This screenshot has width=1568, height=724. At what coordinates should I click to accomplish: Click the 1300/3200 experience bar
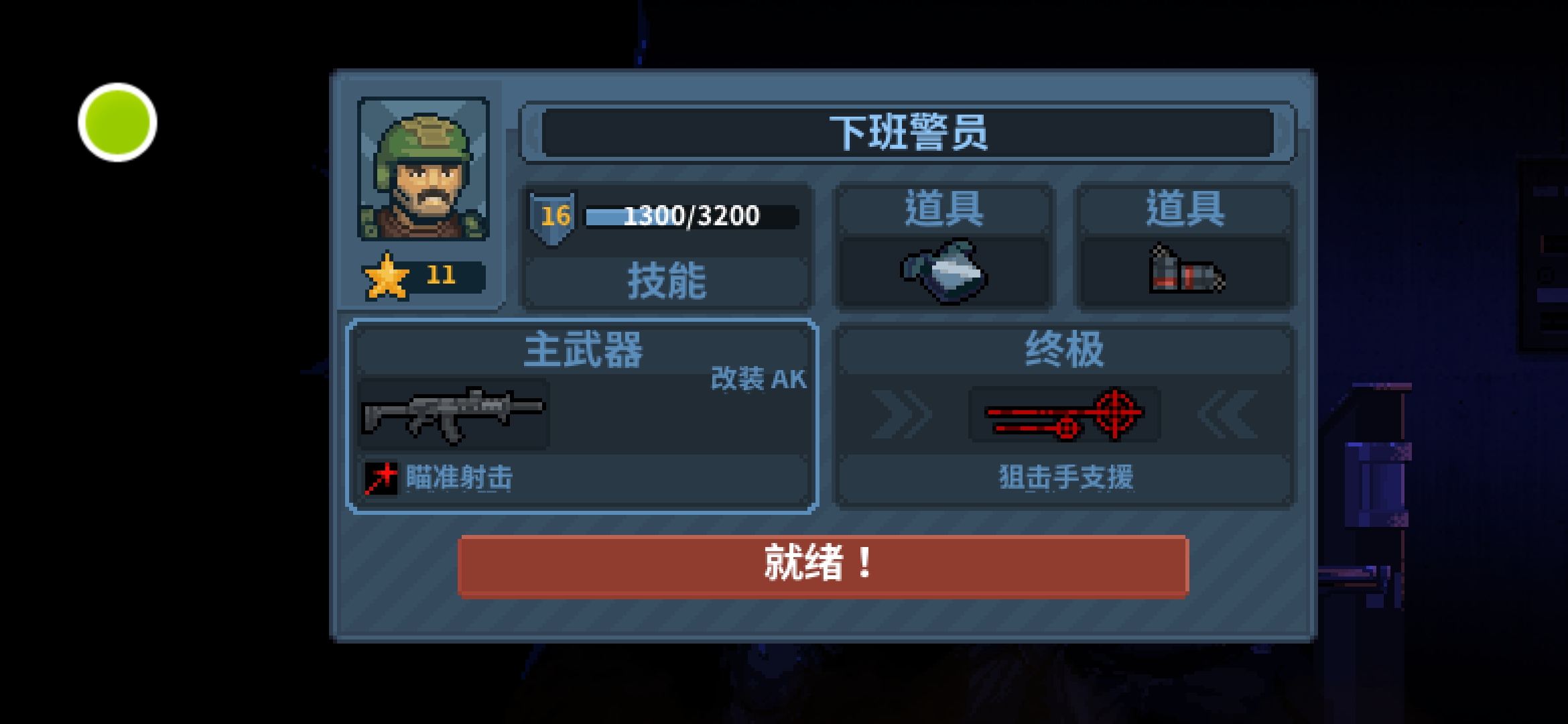tap(692, 217)
